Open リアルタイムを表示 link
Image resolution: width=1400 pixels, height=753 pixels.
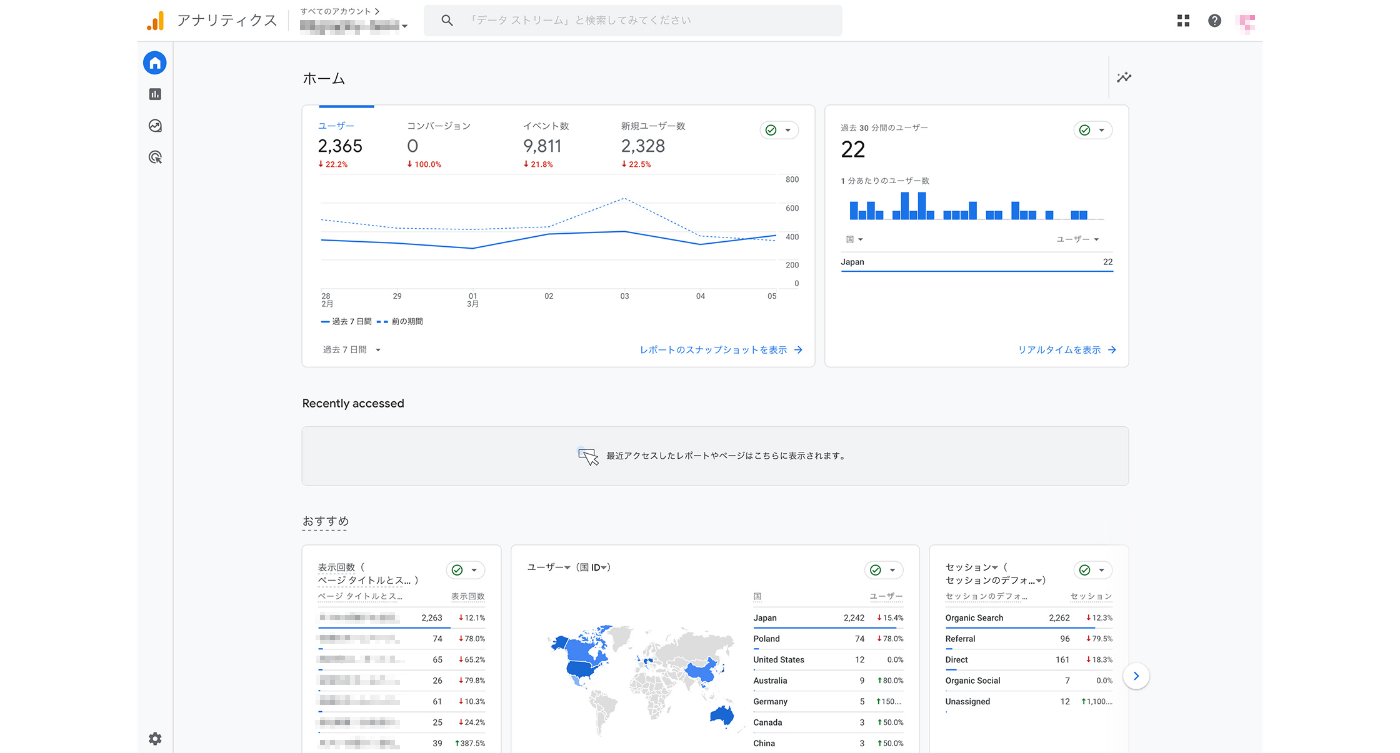point(1066,350)
